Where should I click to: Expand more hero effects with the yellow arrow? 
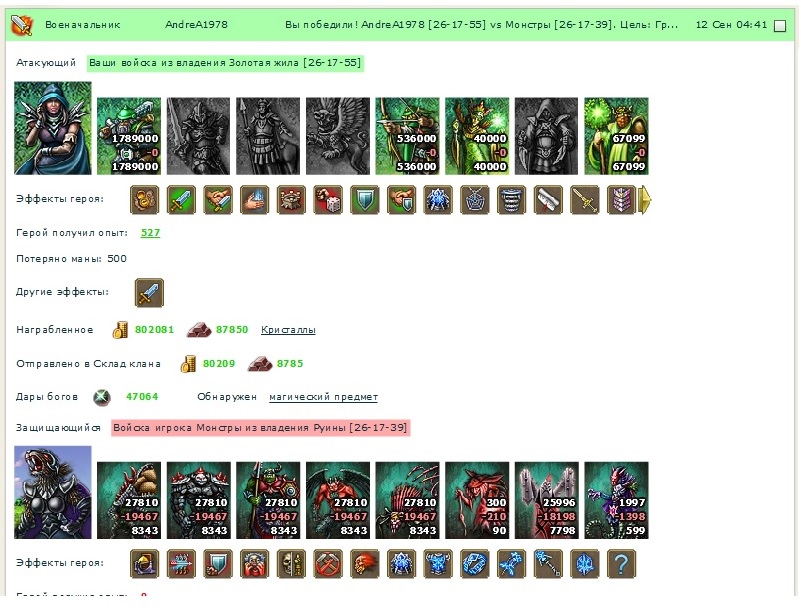[645, 200]
